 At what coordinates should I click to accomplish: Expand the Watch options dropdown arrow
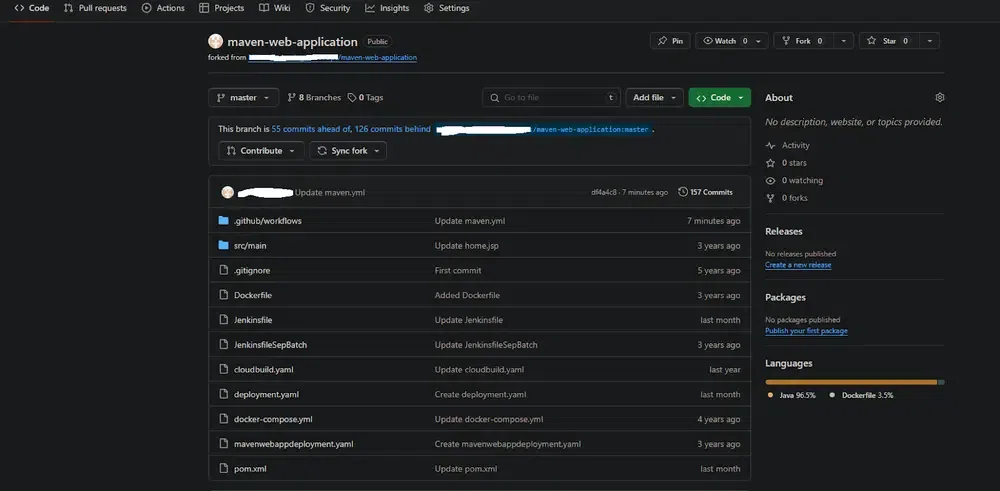click(759, 41)
